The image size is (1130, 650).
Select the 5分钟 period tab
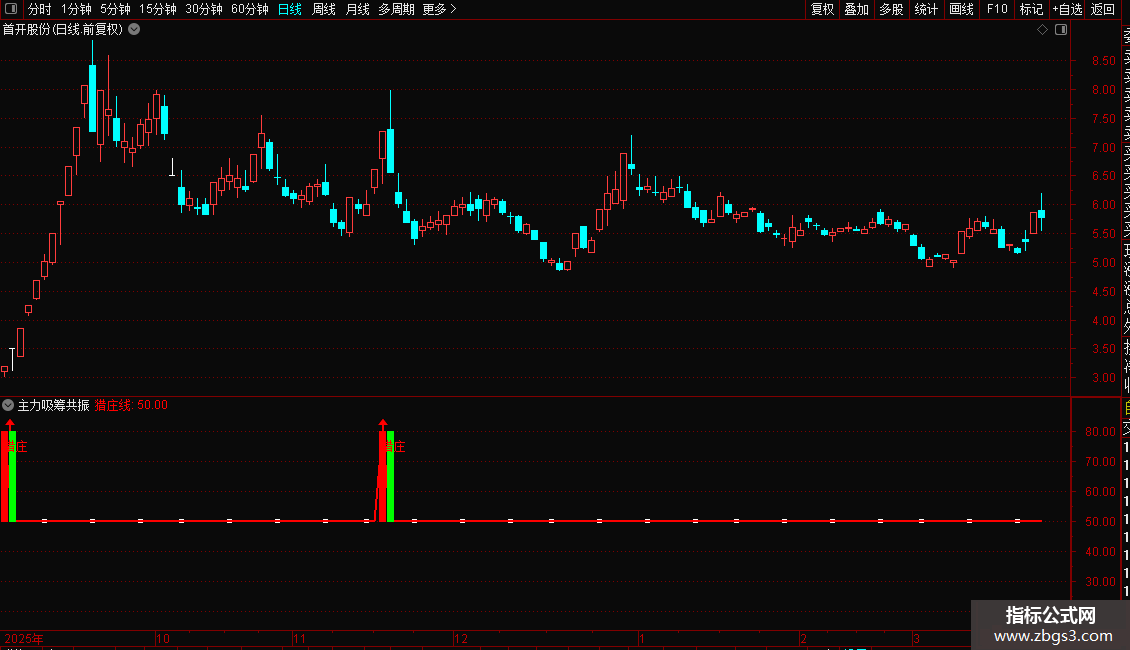[x=115, y=9]
